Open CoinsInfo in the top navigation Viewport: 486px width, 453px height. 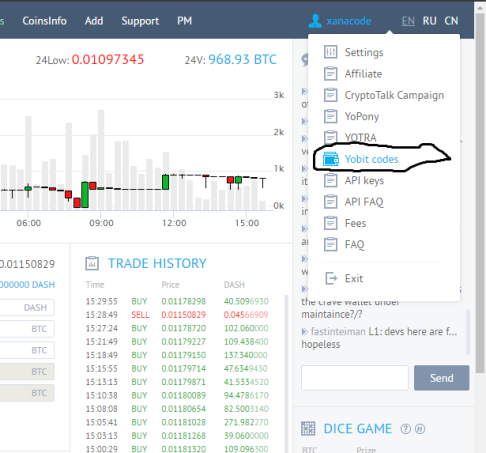point(44,21)
